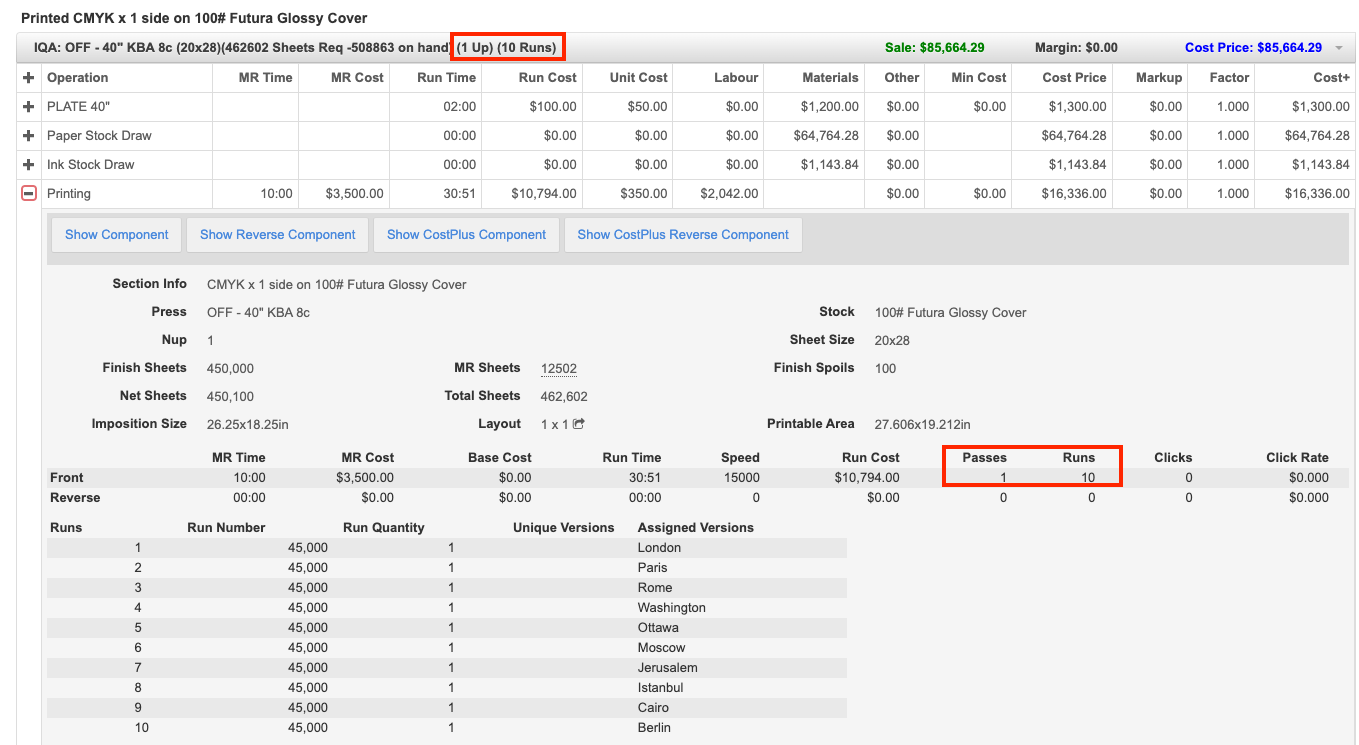Open the layout preview icon beside 1 x 1
This screenshot has width=1359, height=745.
tap(578, 424)
